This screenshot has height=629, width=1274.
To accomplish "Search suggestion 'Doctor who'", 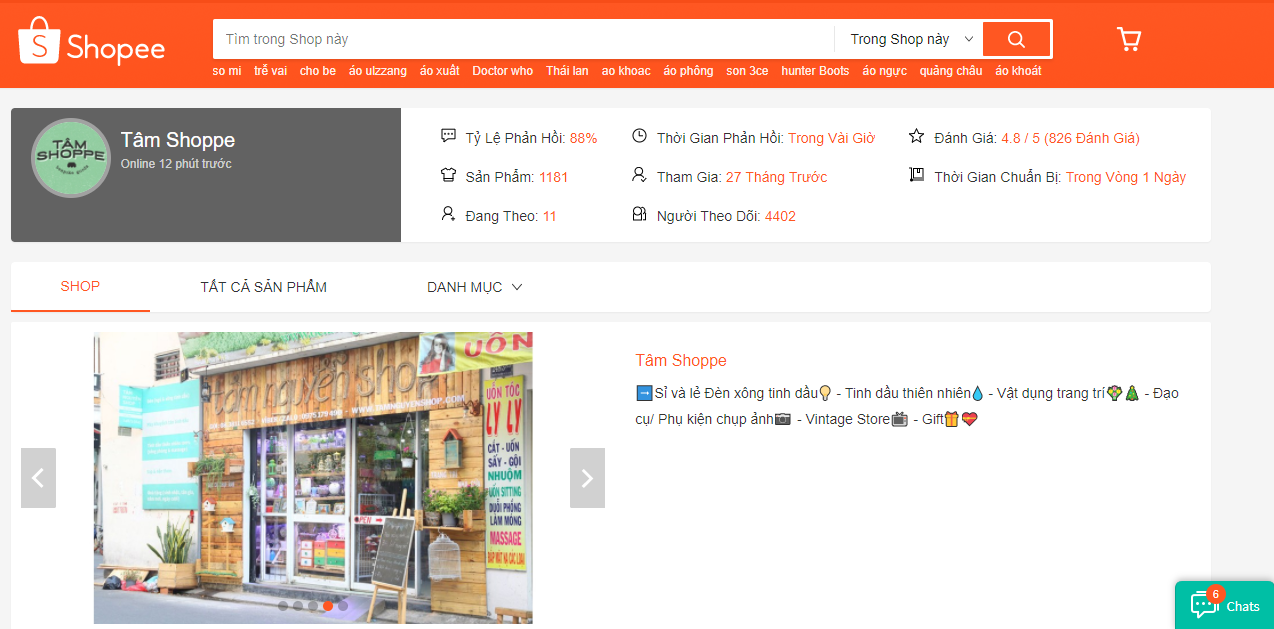I will click(x=503, y=71).
